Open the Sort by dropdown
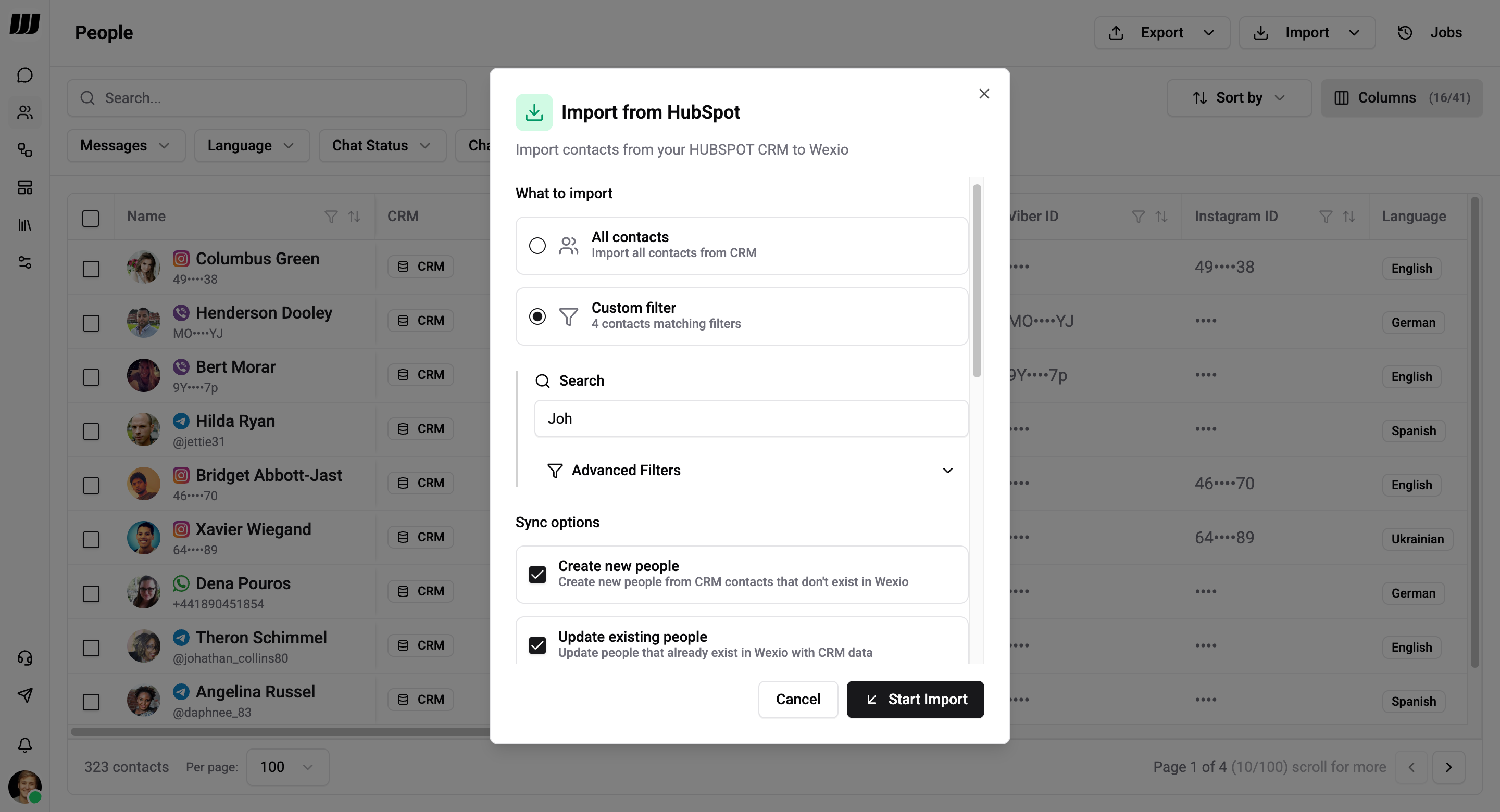The image size is (1500, 812). pos(1238,97)
